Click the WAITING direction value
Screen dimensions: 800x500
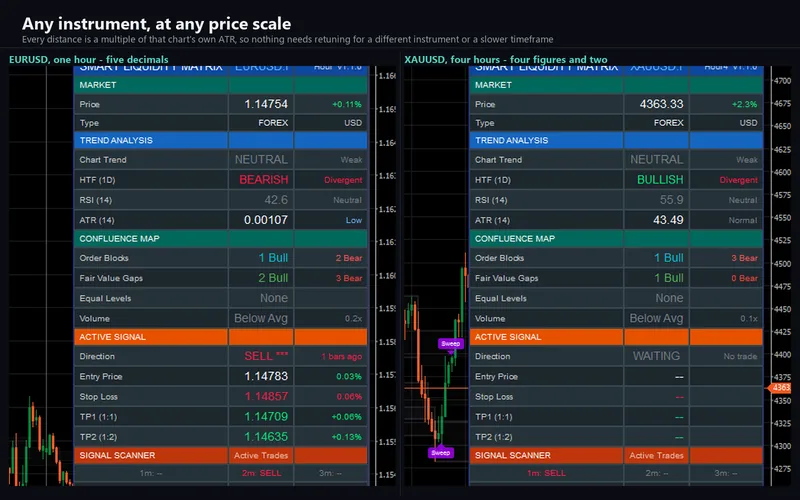tap(657, 356)
